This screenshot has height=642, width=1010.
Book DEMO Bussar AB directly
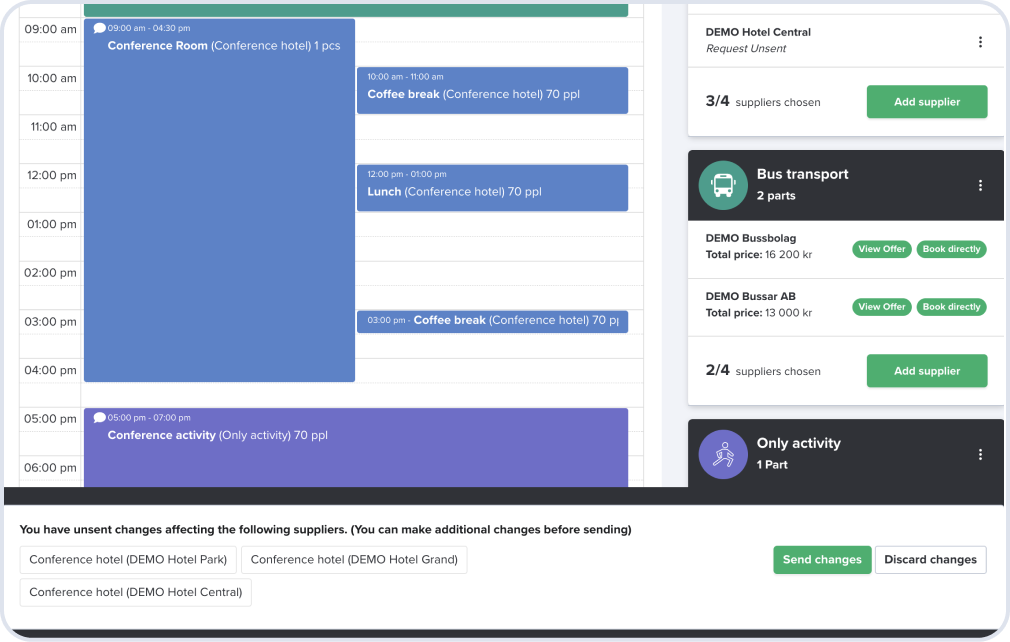(x=951, y=307)
